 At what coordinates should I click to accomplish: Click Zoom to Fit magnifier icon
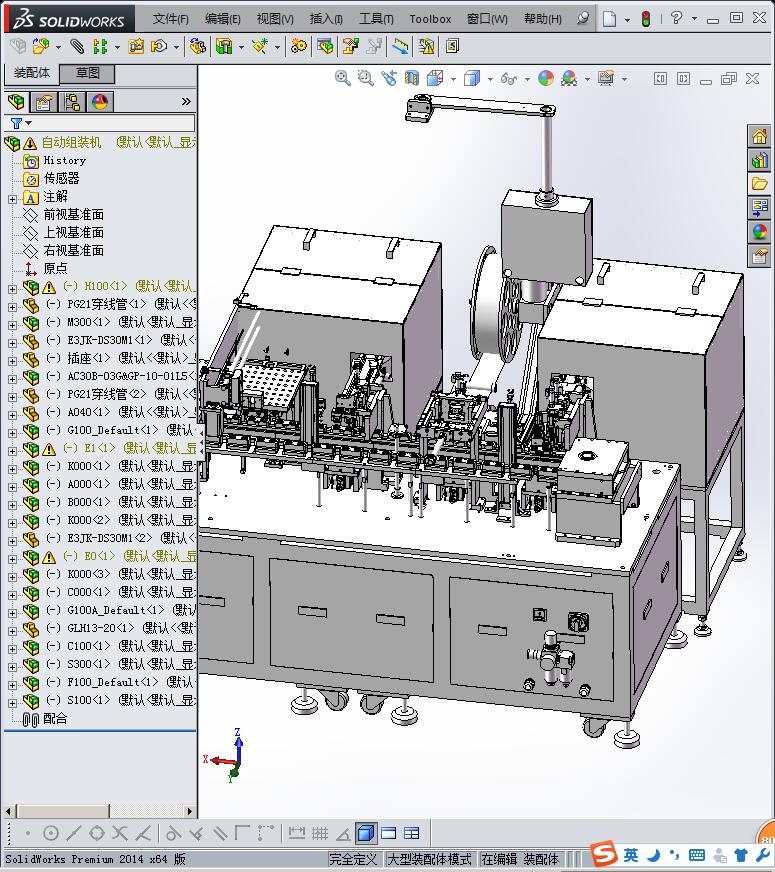(x=342, y=78)
